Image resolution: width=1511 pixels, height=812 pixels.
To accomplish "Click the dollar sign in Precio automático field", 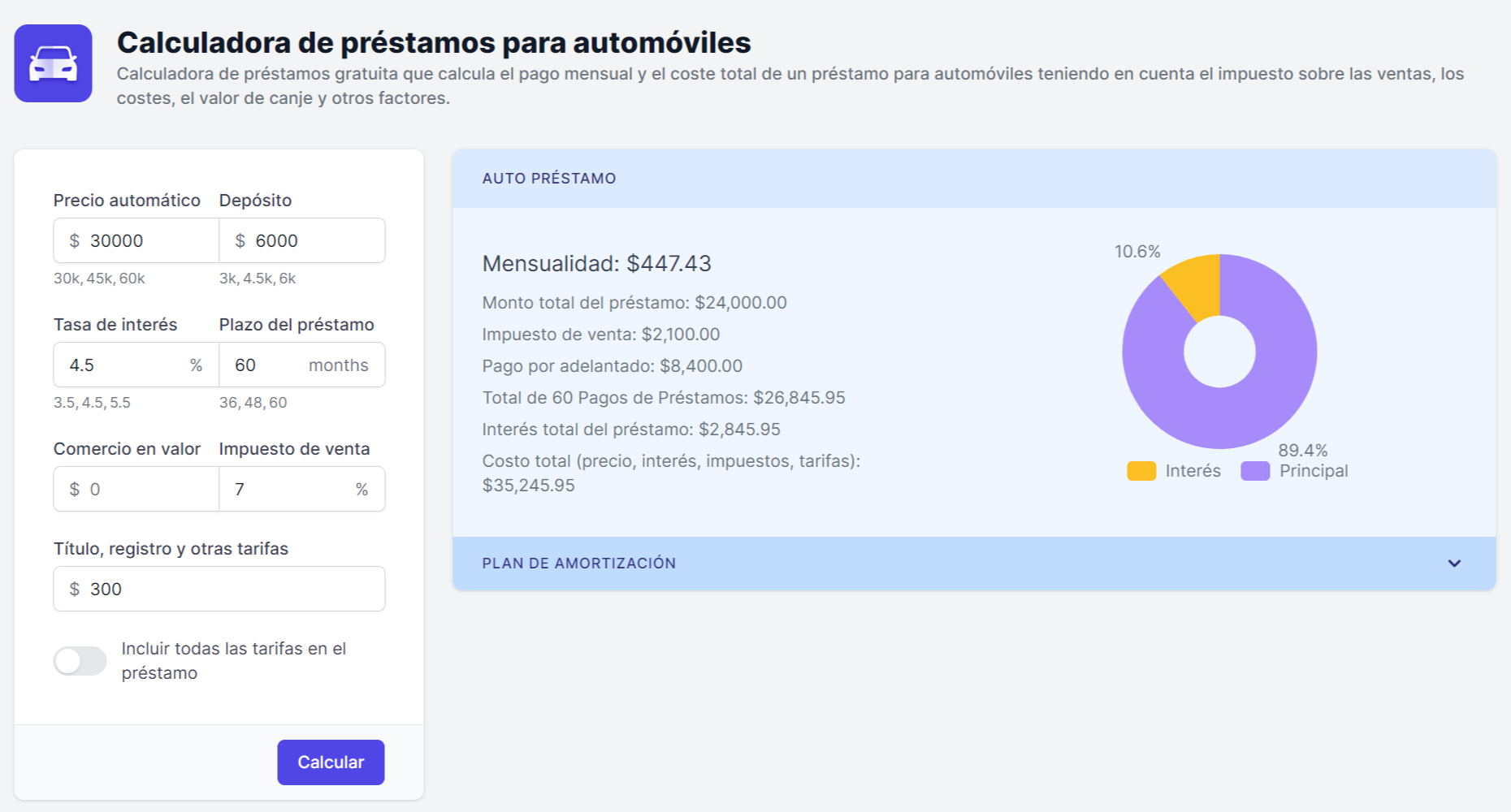I will click(75, 241).
